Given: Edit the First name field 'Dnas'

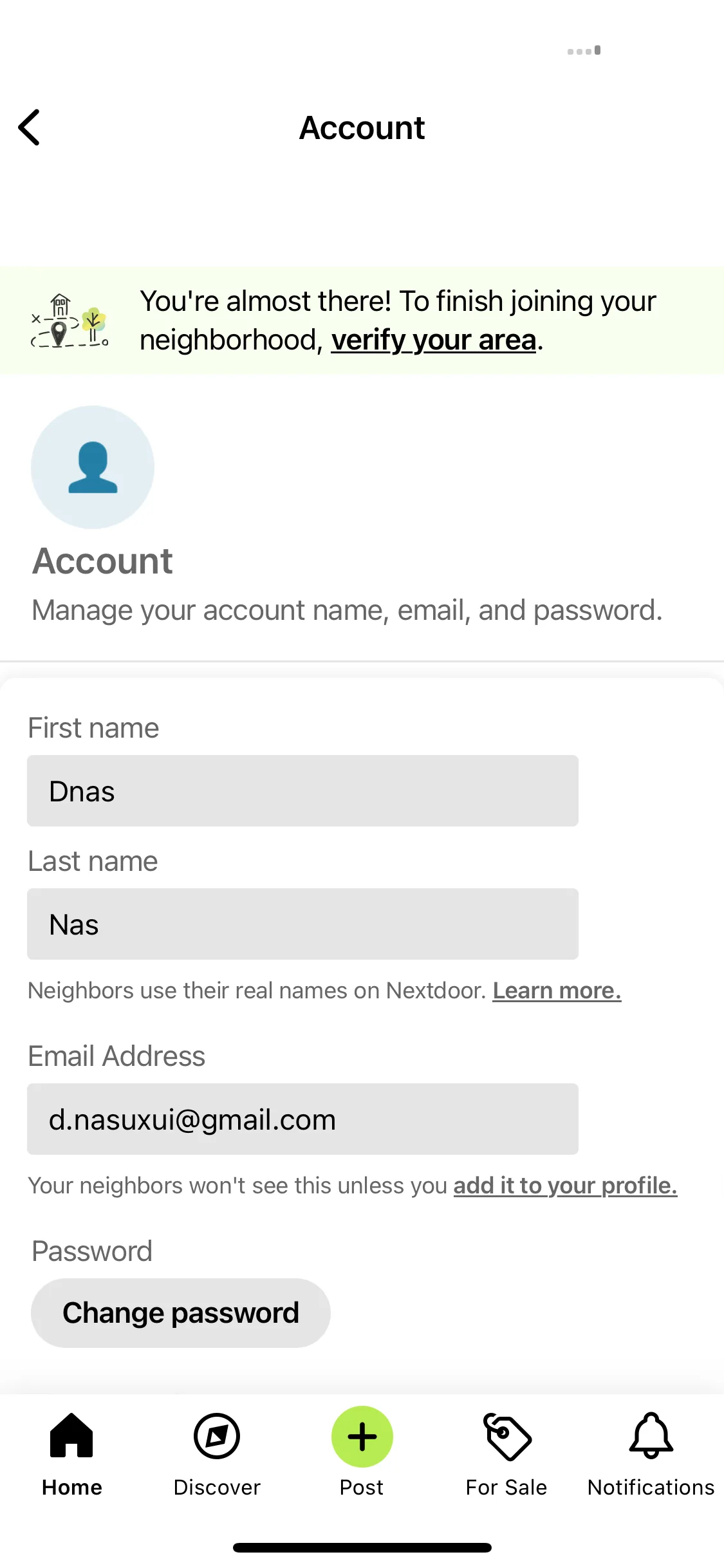Looking at the screenshot, I should tap(302, 791).
